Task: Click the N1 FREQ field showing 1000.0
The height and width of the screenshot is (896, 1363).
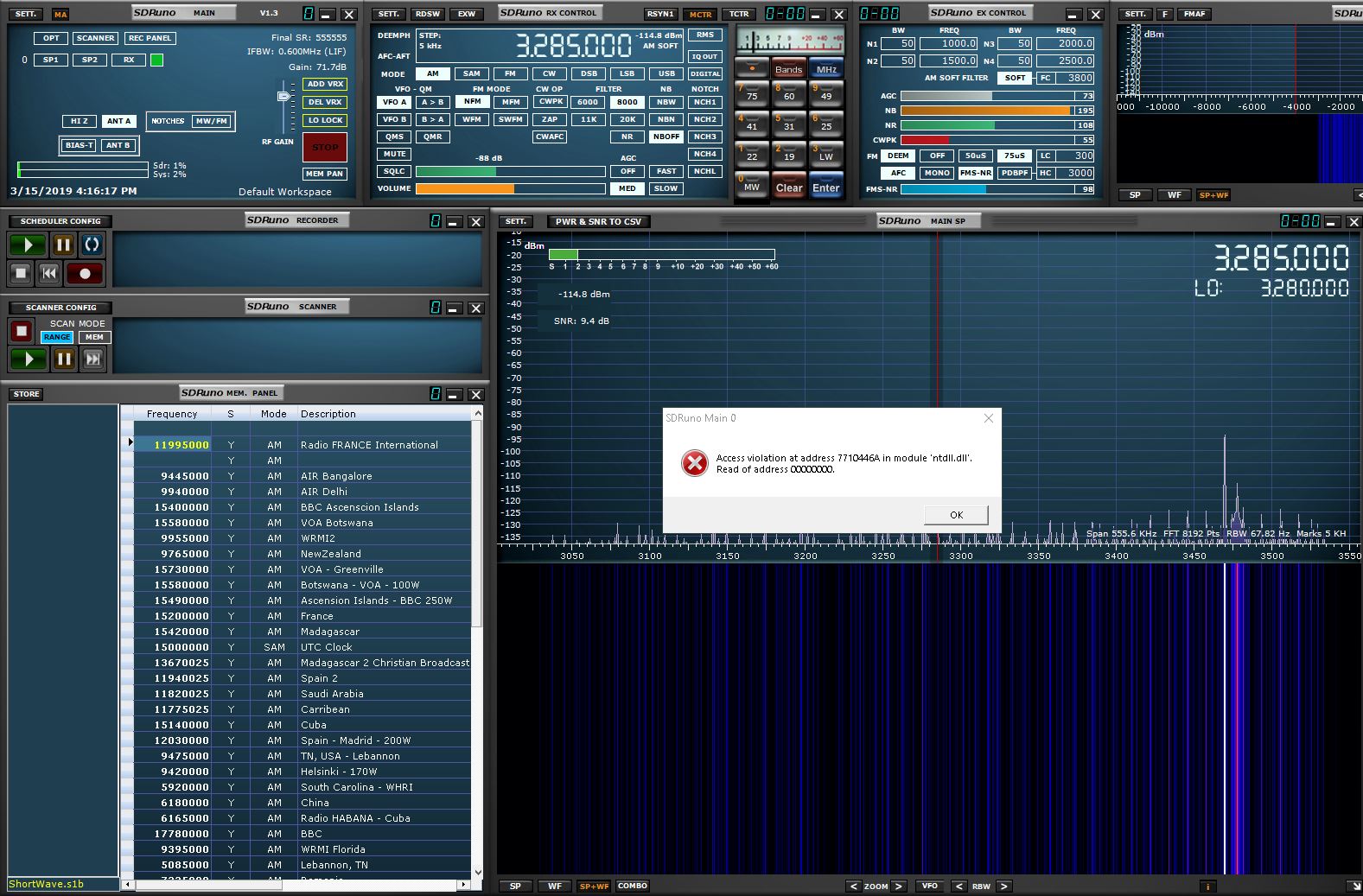Action: coord(949,43)
